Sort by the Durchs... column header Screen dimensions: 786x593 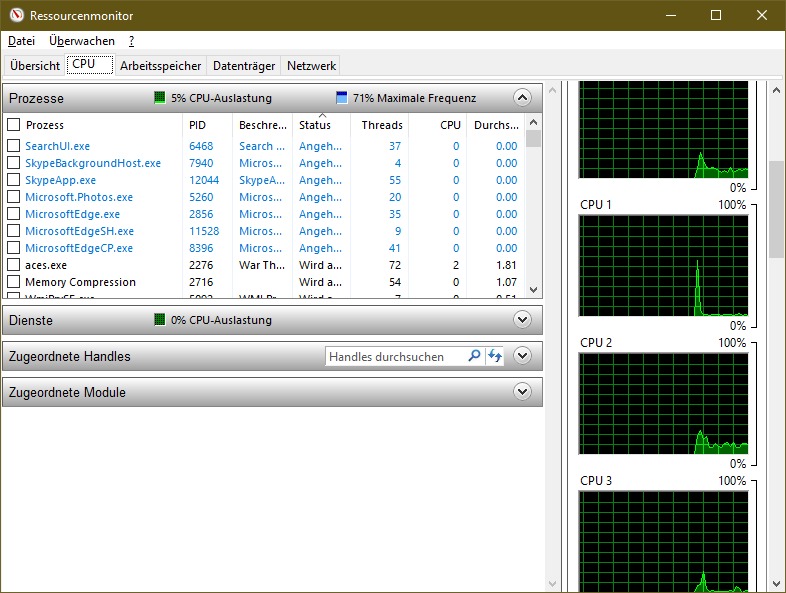pyautogui.click(x=496, y=125)
